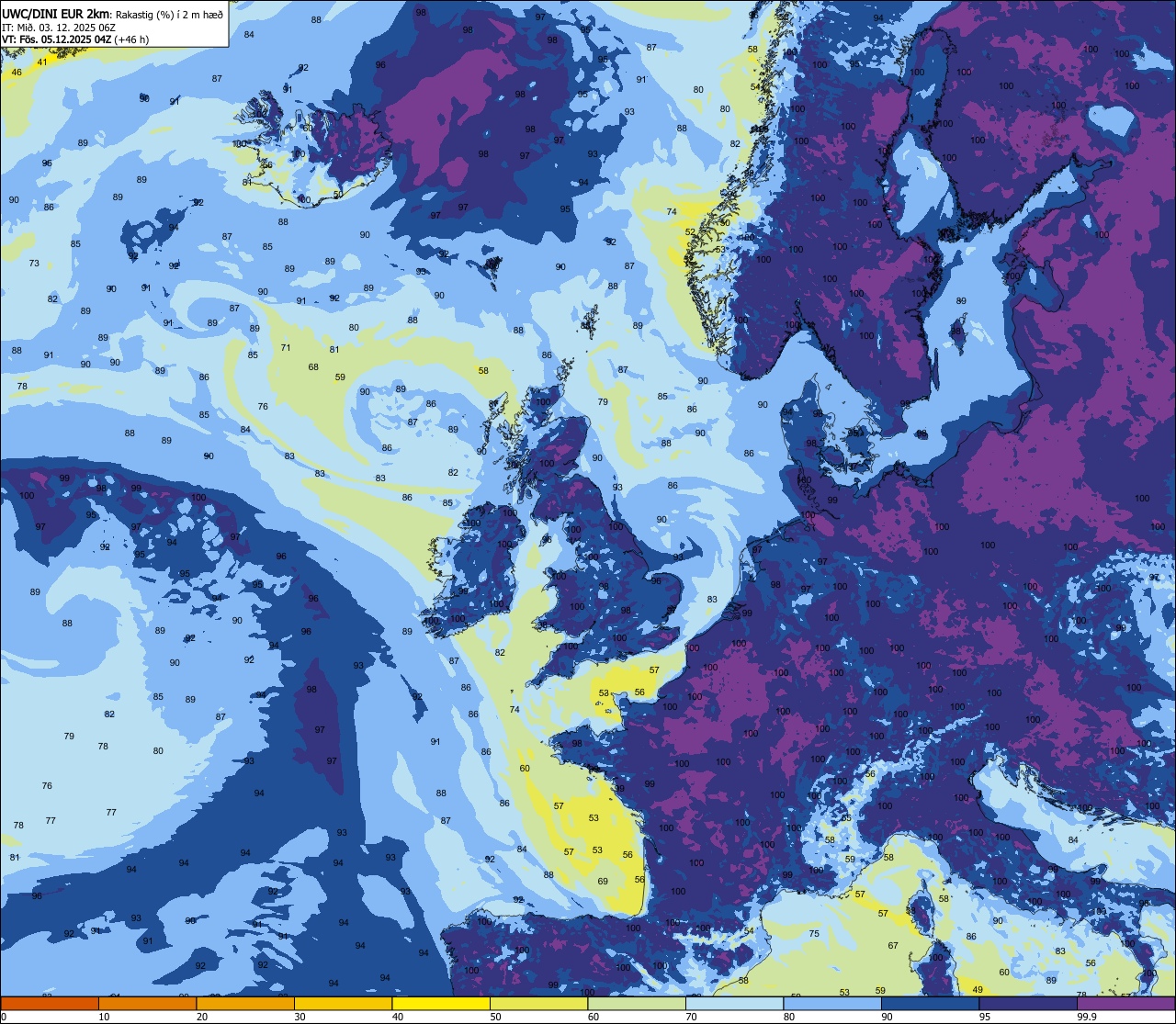Click the 20–30 light orange legend swatch
Viewport: 1176px width, 1024px height.
[x=245, y=1004]
